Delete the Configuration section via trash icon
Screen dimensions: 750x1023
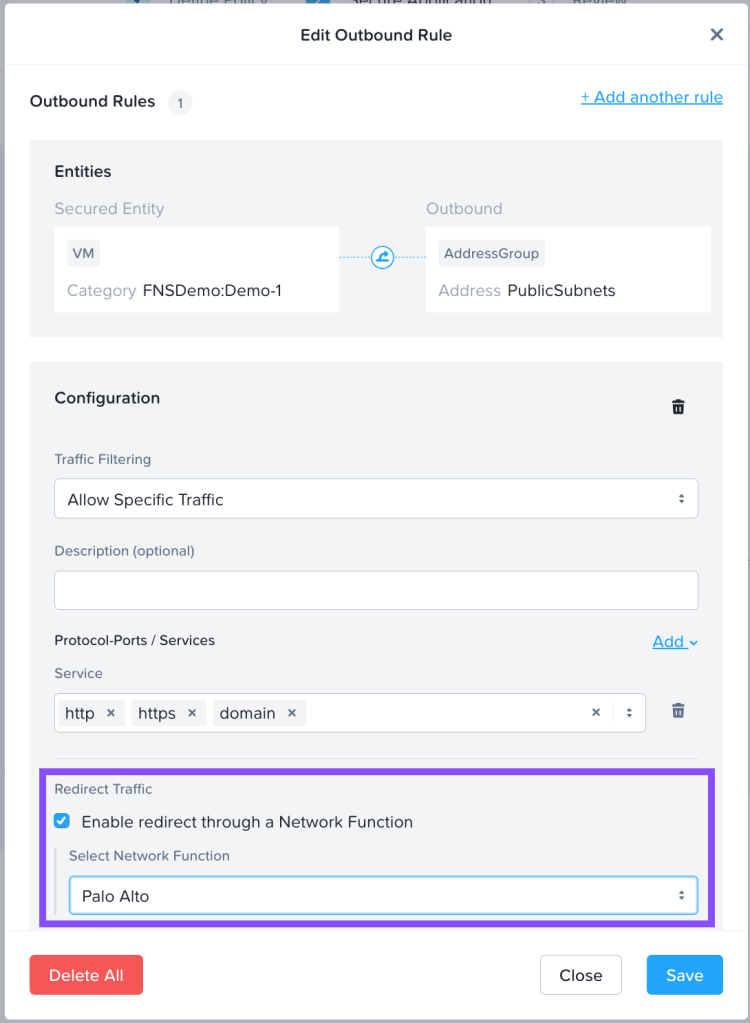[678, 407]
